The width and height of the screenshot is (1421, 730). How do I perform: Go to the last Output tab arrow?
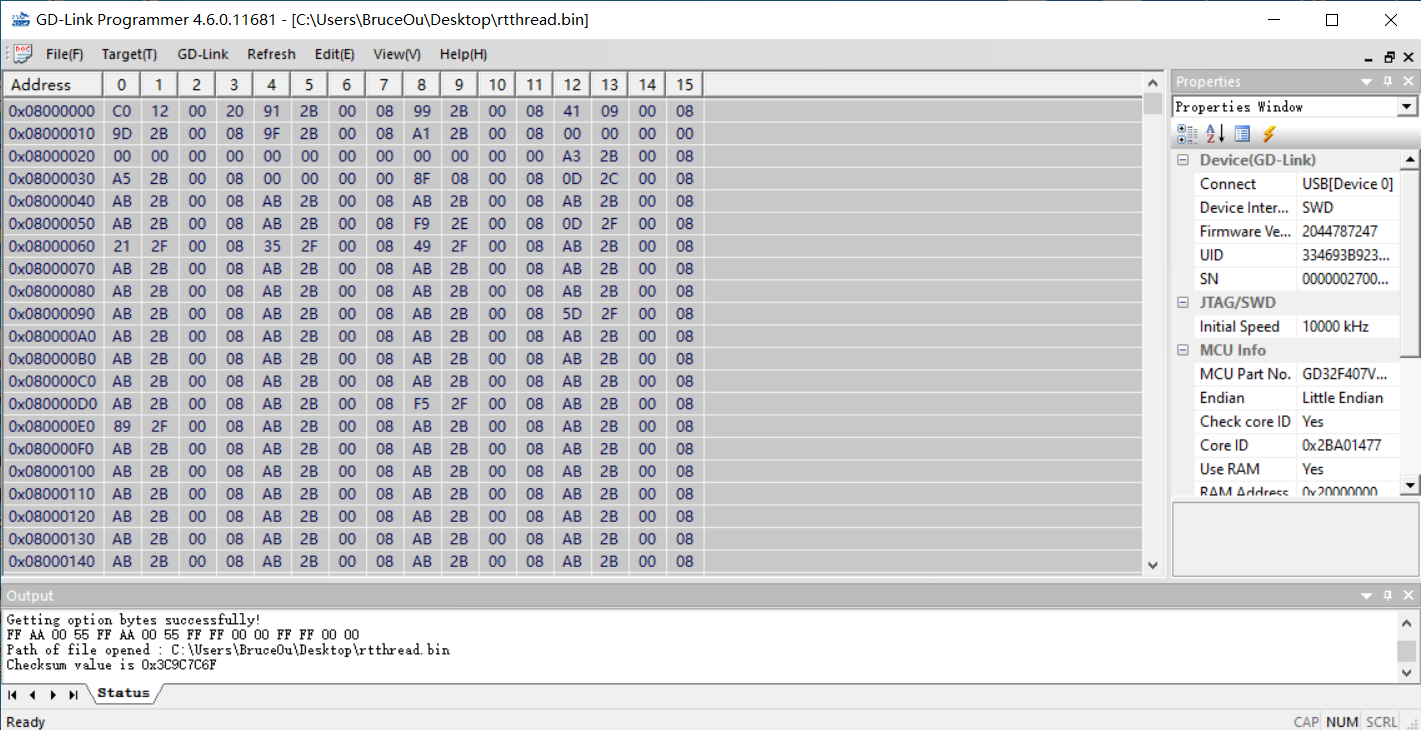72,694
